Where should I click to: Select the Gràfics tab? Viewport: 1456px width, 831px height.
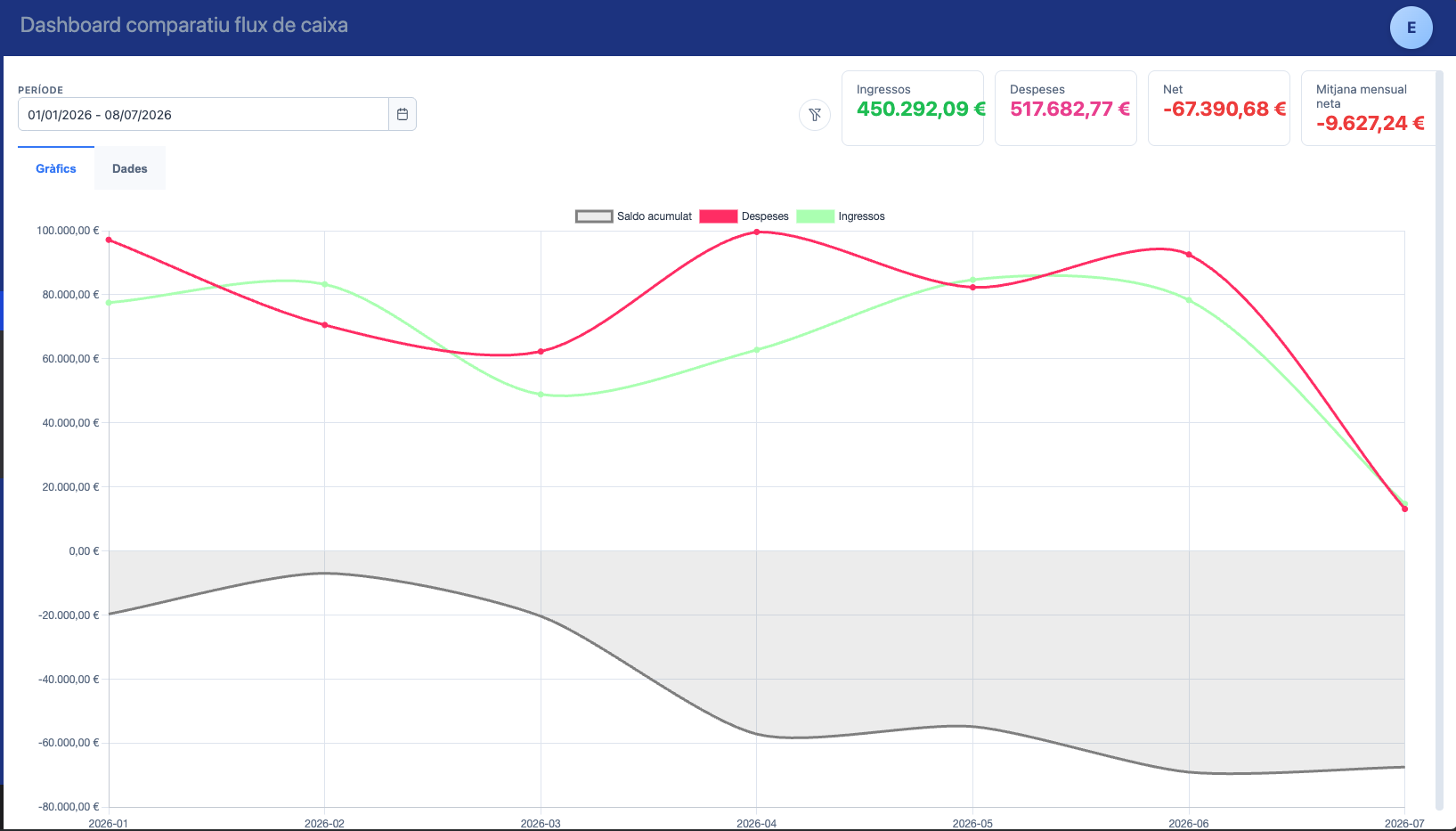(x=56, y=168)
